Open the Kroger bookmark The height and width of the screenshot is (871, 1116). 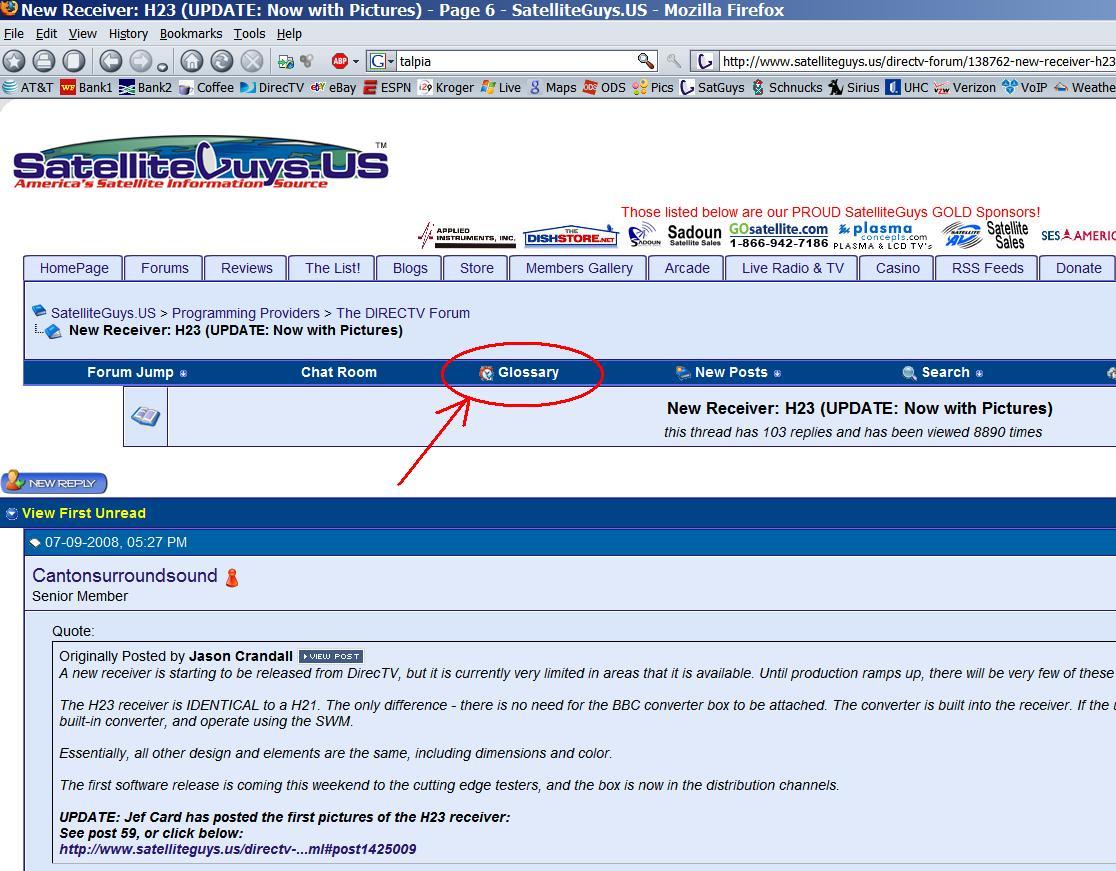[446, 88]
